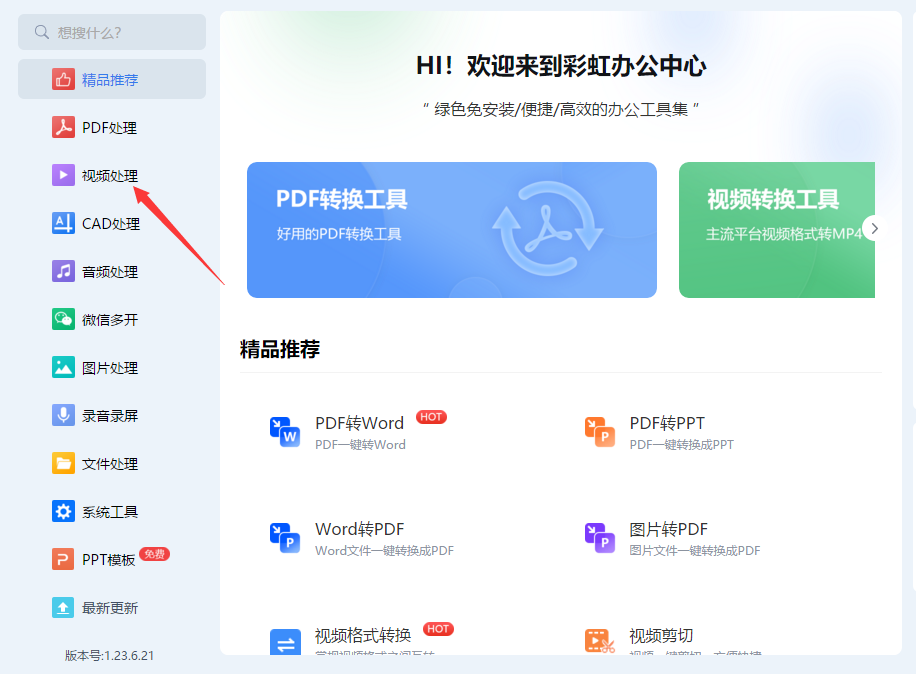Click the CAD处理 blue icon

coord(63,223)
